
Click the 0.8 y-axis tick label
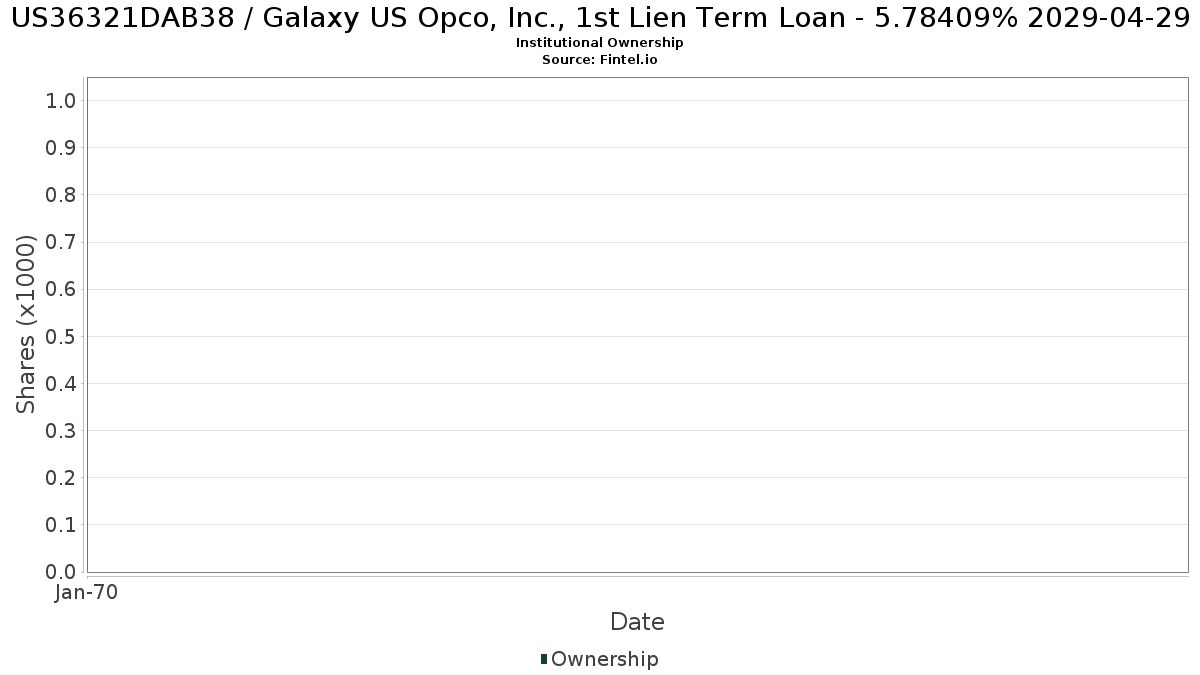pos(62,194)
